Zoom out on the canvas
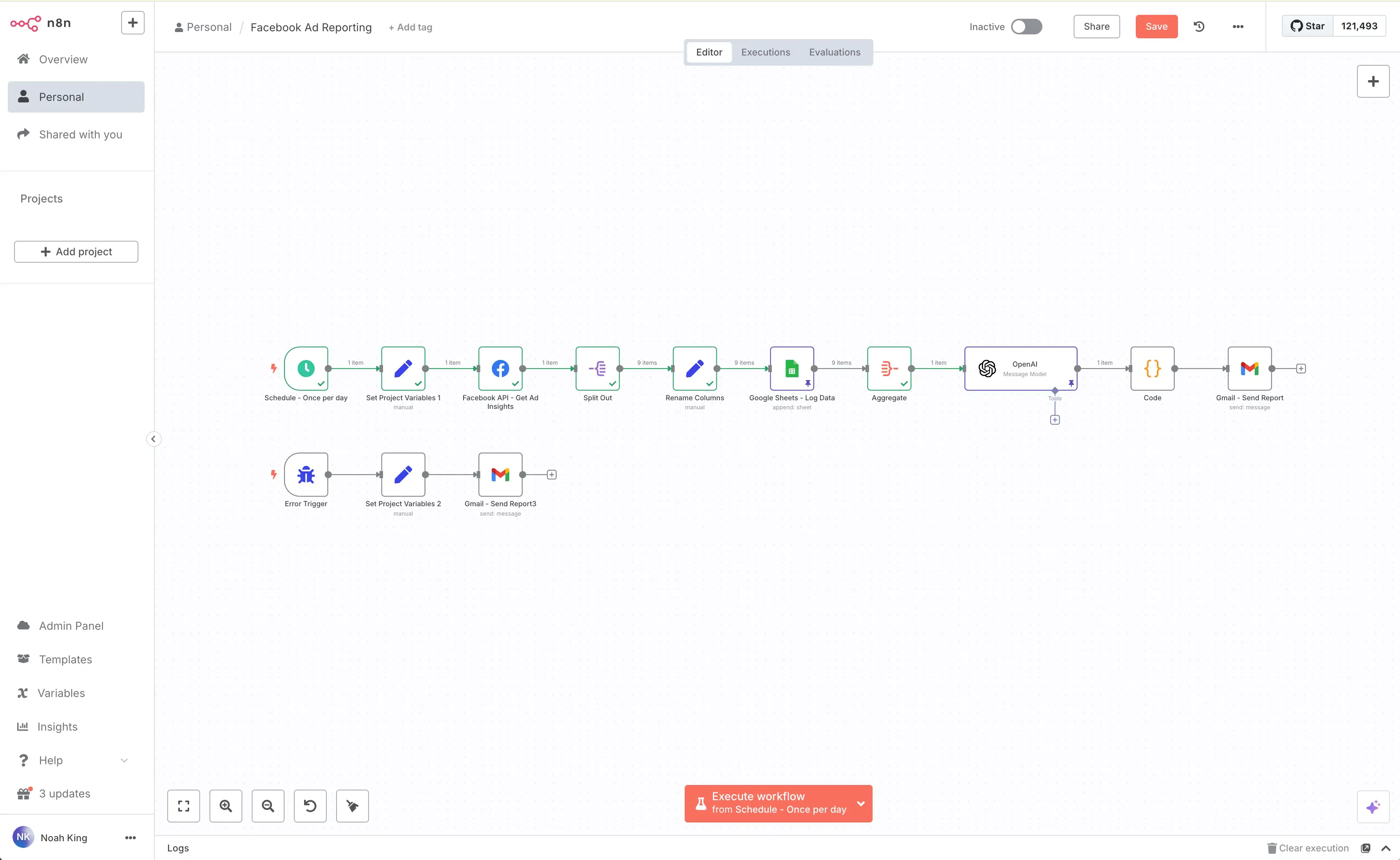This screenshot has width=1400, height=860. click(268, 806)
